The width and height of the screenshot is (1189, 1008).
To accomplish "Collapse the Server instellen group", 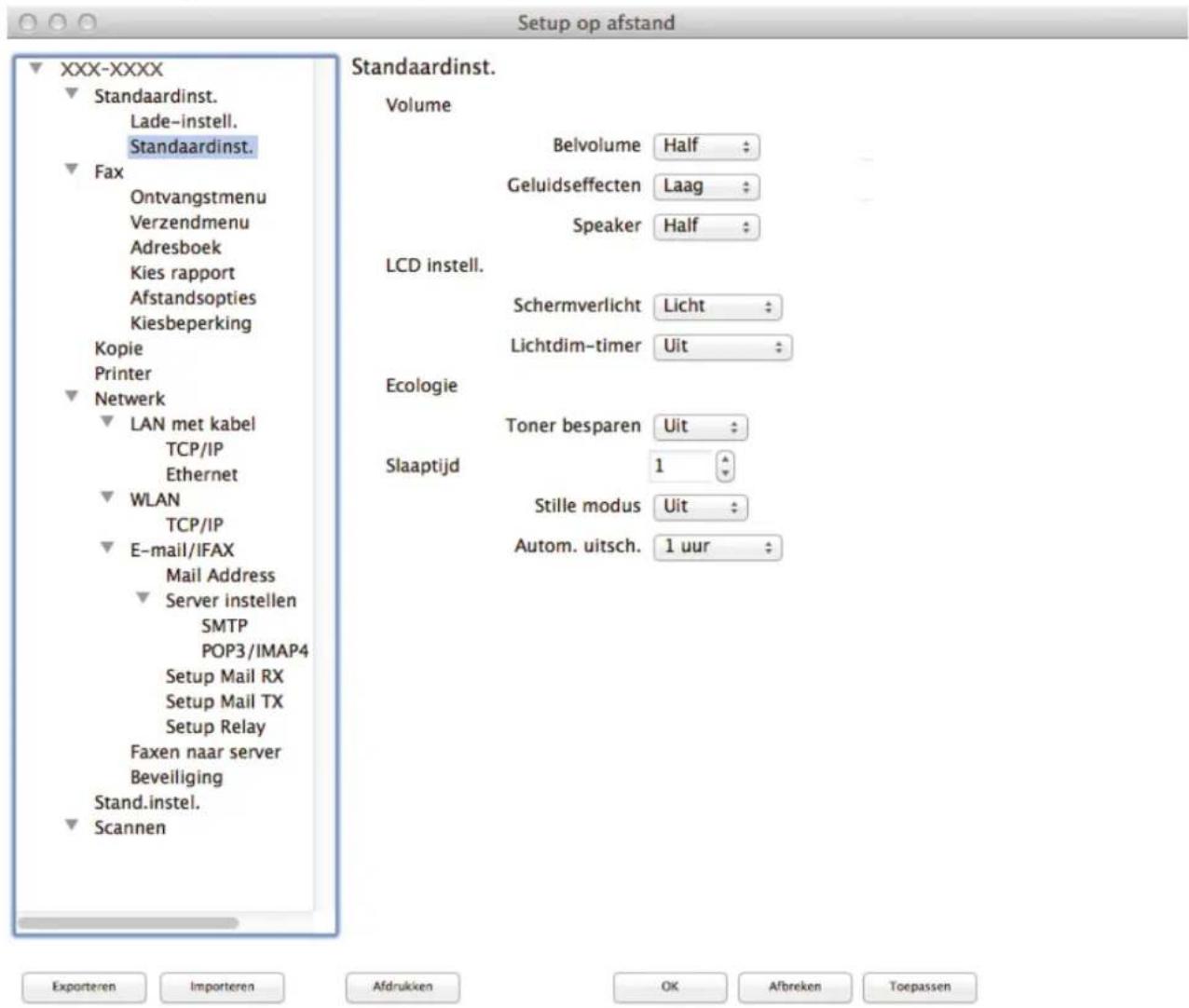I will coord(143,598).
